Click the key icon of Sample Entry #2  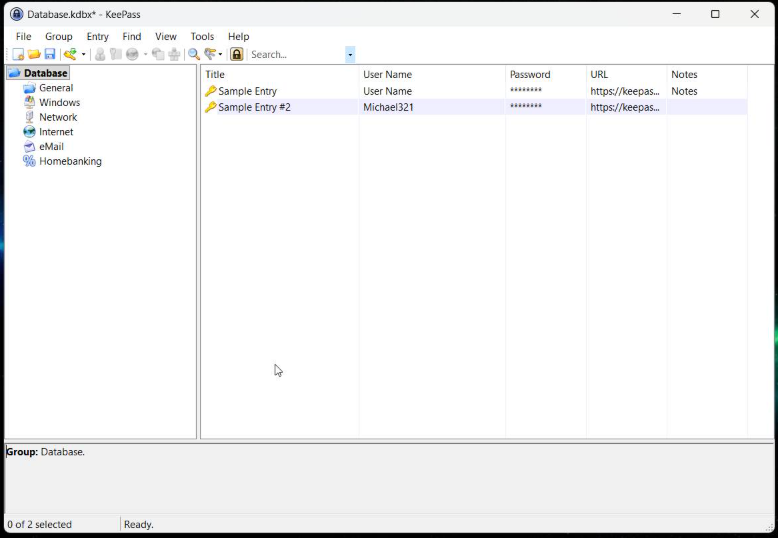(x=210, y=107)
